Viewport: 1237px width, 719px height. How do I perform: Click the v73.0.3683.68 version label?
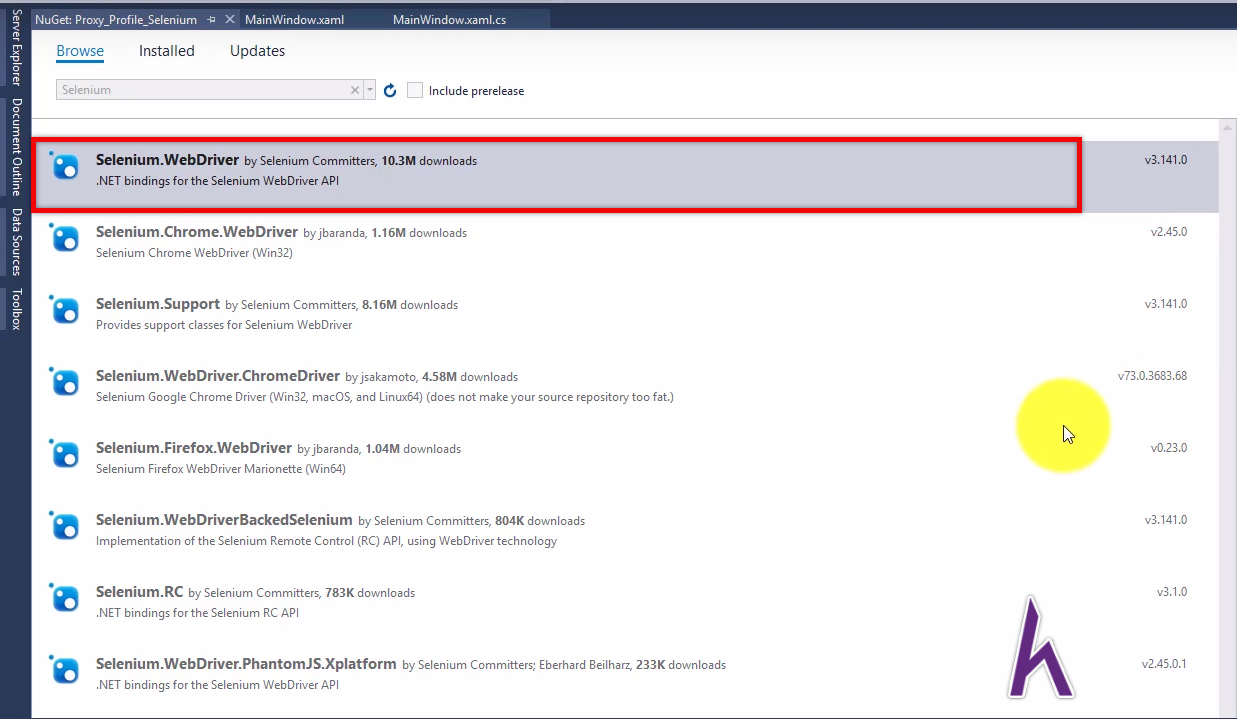point(1153,376)
